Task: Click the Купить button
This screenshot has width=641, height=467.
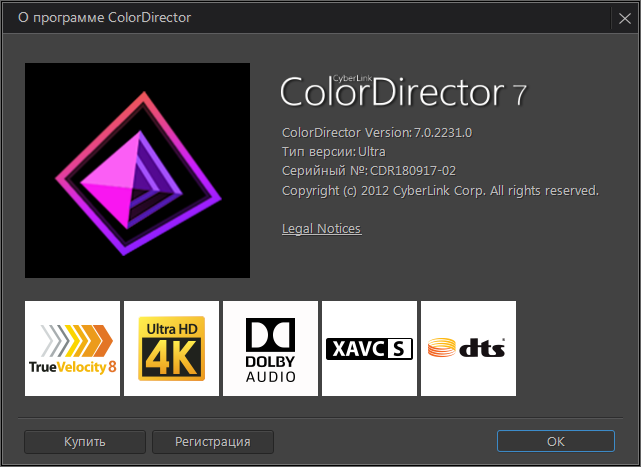Action: 85,442
